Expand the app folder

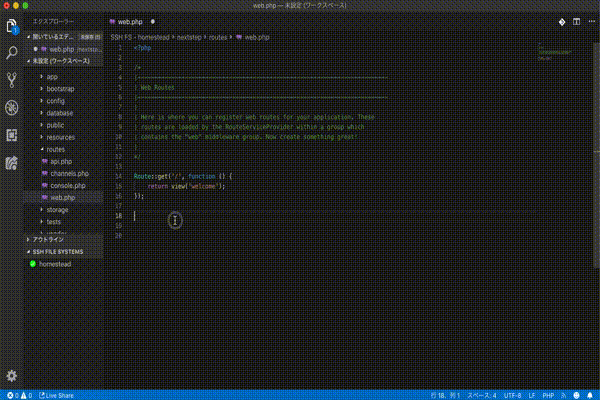[x=52, y=77]
